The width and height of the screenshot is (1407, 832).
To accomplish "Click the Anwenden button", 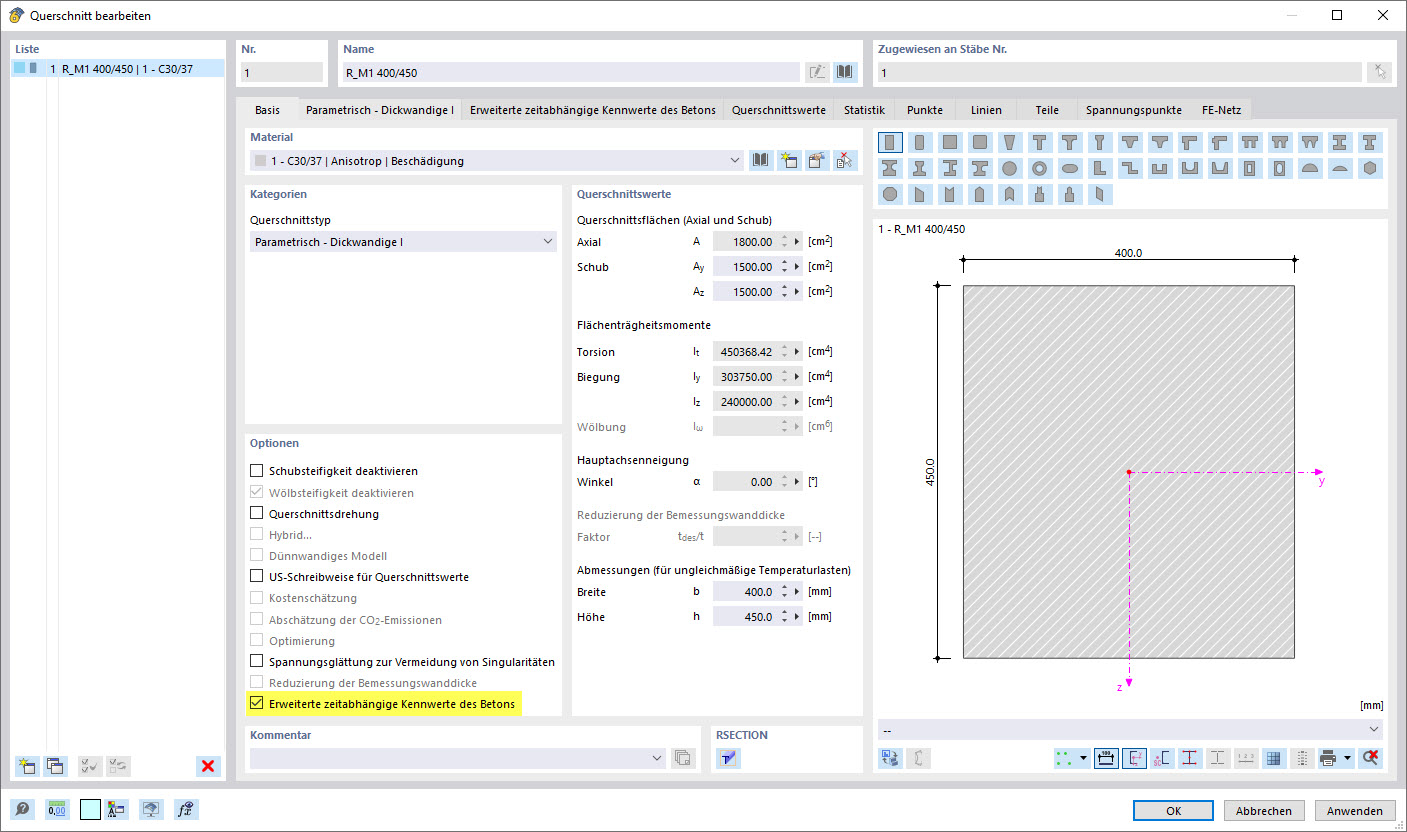I will [1355, 811].
